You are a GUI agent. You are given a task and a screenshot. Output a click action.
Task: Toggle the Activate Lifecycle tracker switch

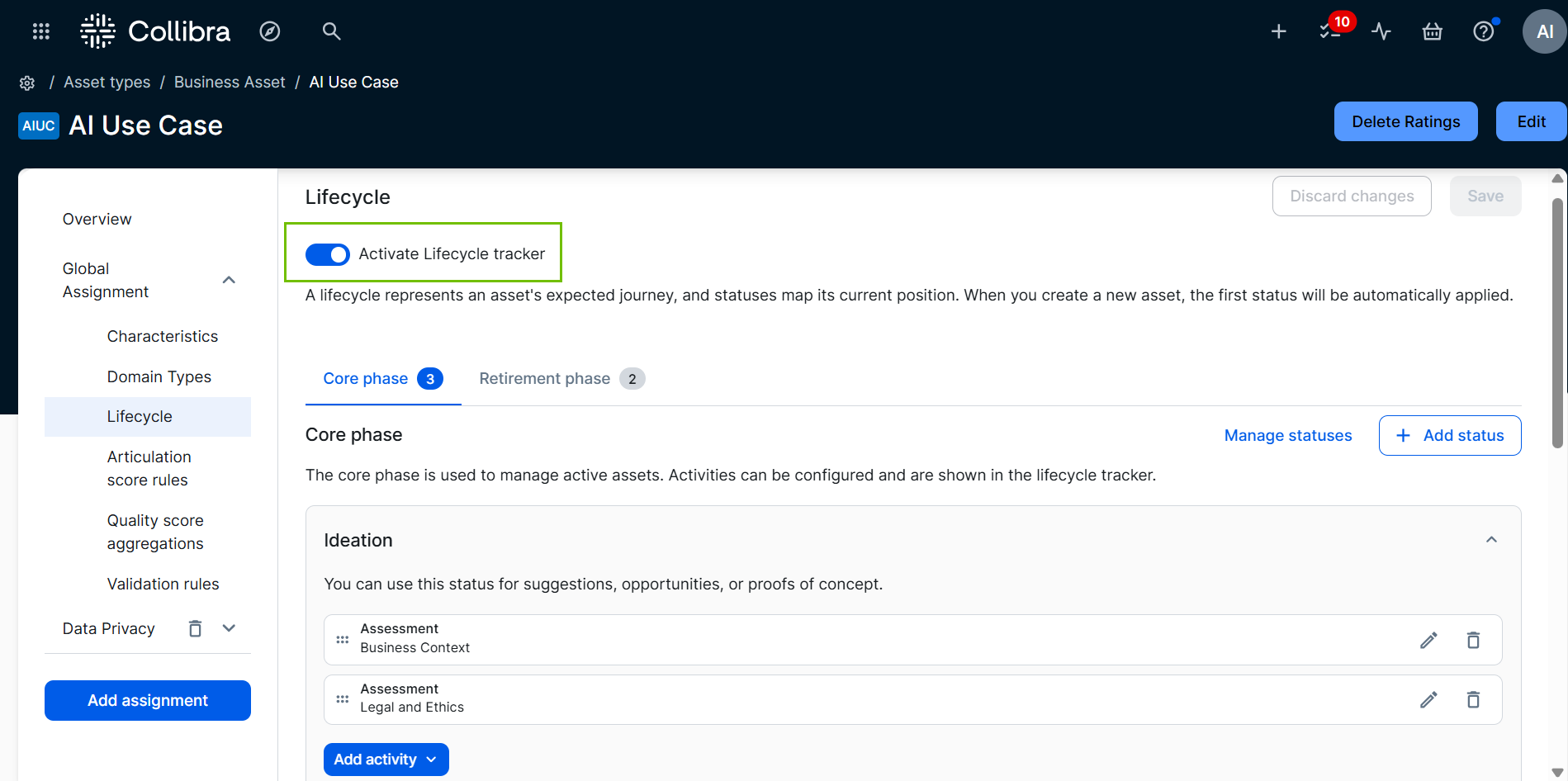[x=328, y=254]
